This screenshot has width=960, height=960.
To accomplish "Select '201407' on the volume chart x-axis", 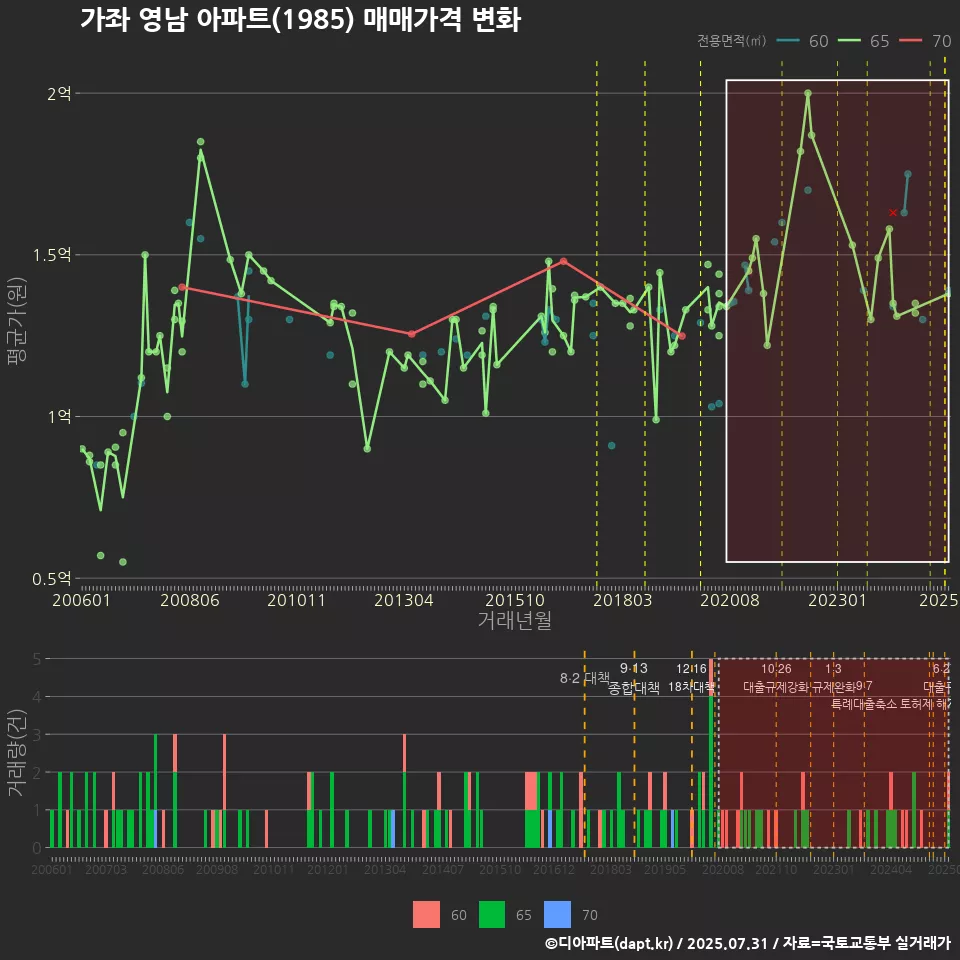I will 443,869.
